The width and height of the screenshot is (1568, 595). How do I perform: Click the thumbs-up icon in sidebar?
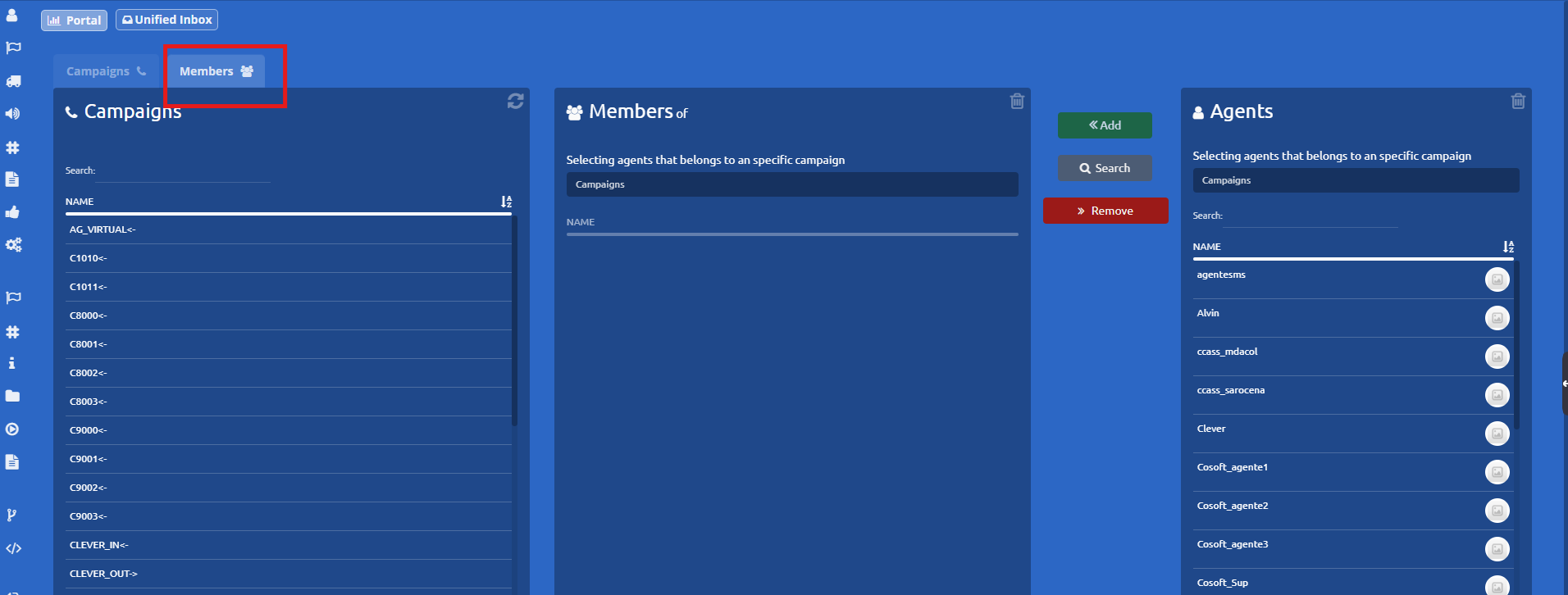click(13, 212)
